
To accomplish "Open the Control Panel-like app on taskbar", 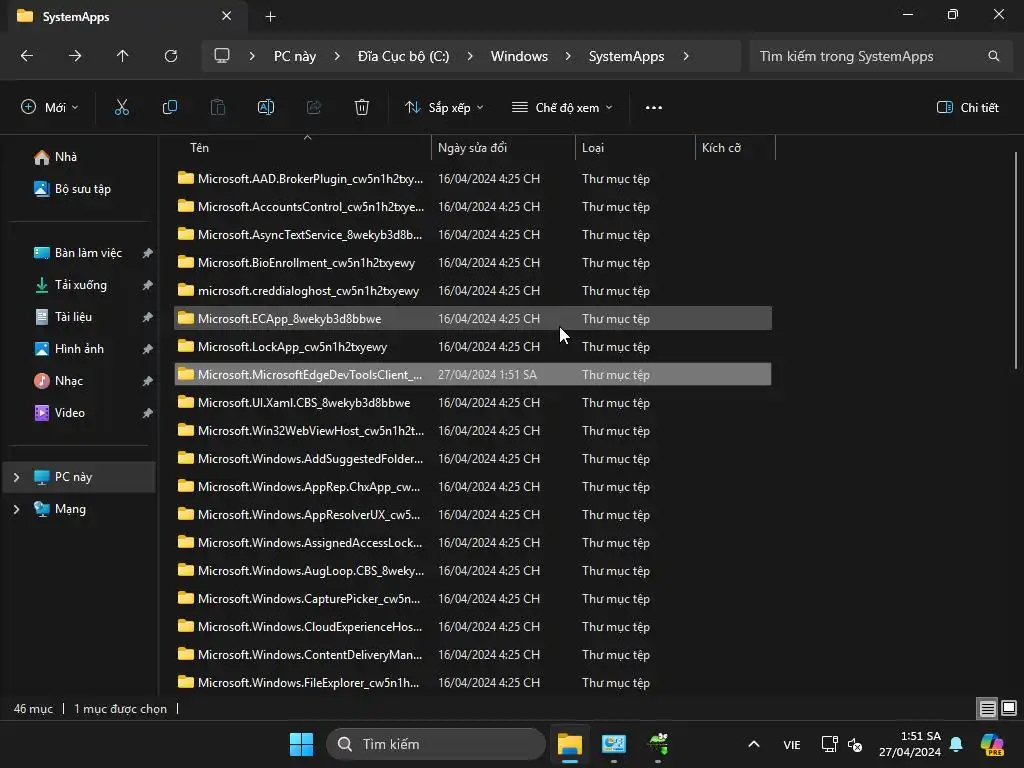I will click(x=614, y=744).
